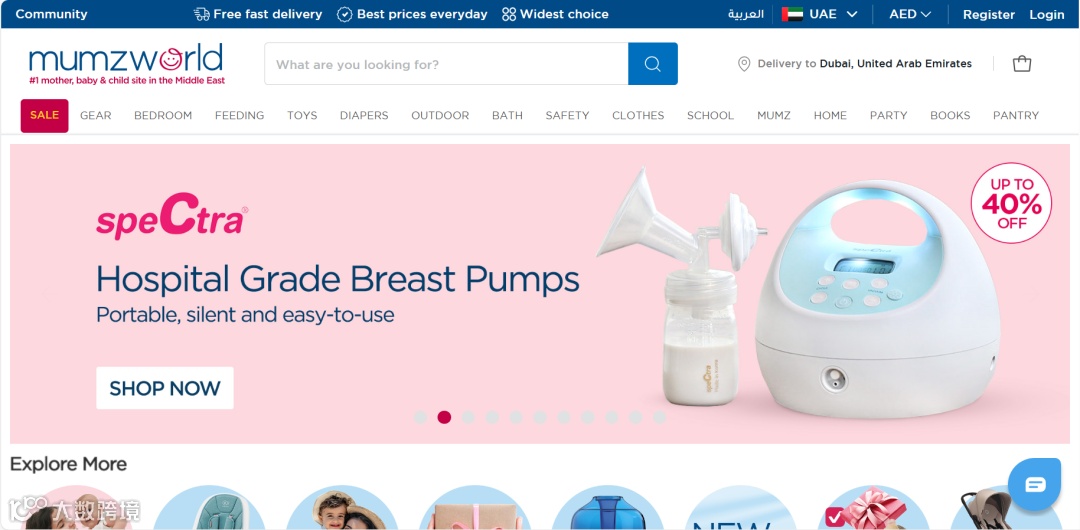Click the blue search magnifier button
Image resolution: width=1080 pixels, height=530 pixels.
652,64
